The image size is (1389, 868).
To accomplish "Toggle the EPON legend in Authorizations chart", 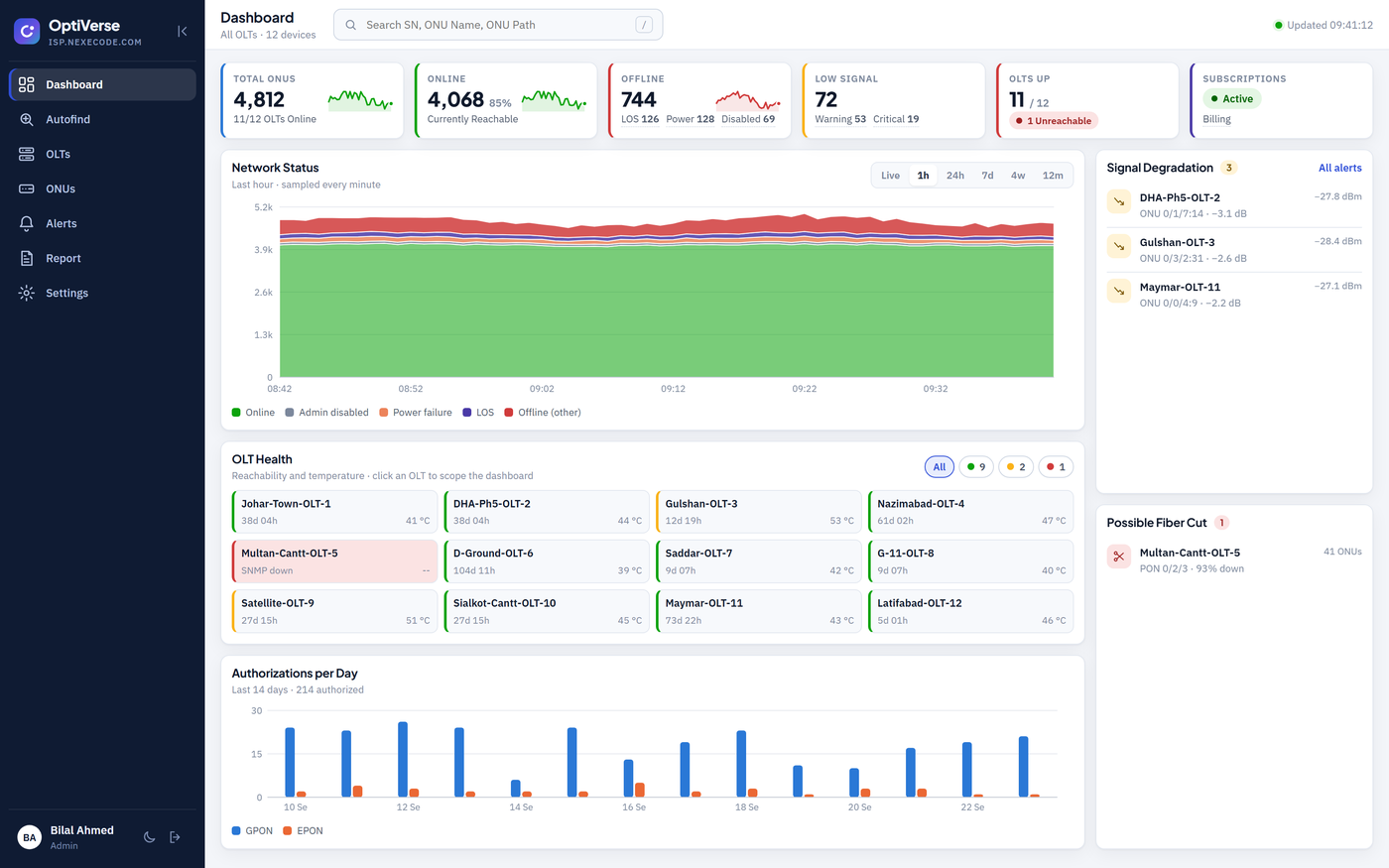I will click(x=303, y=831).
